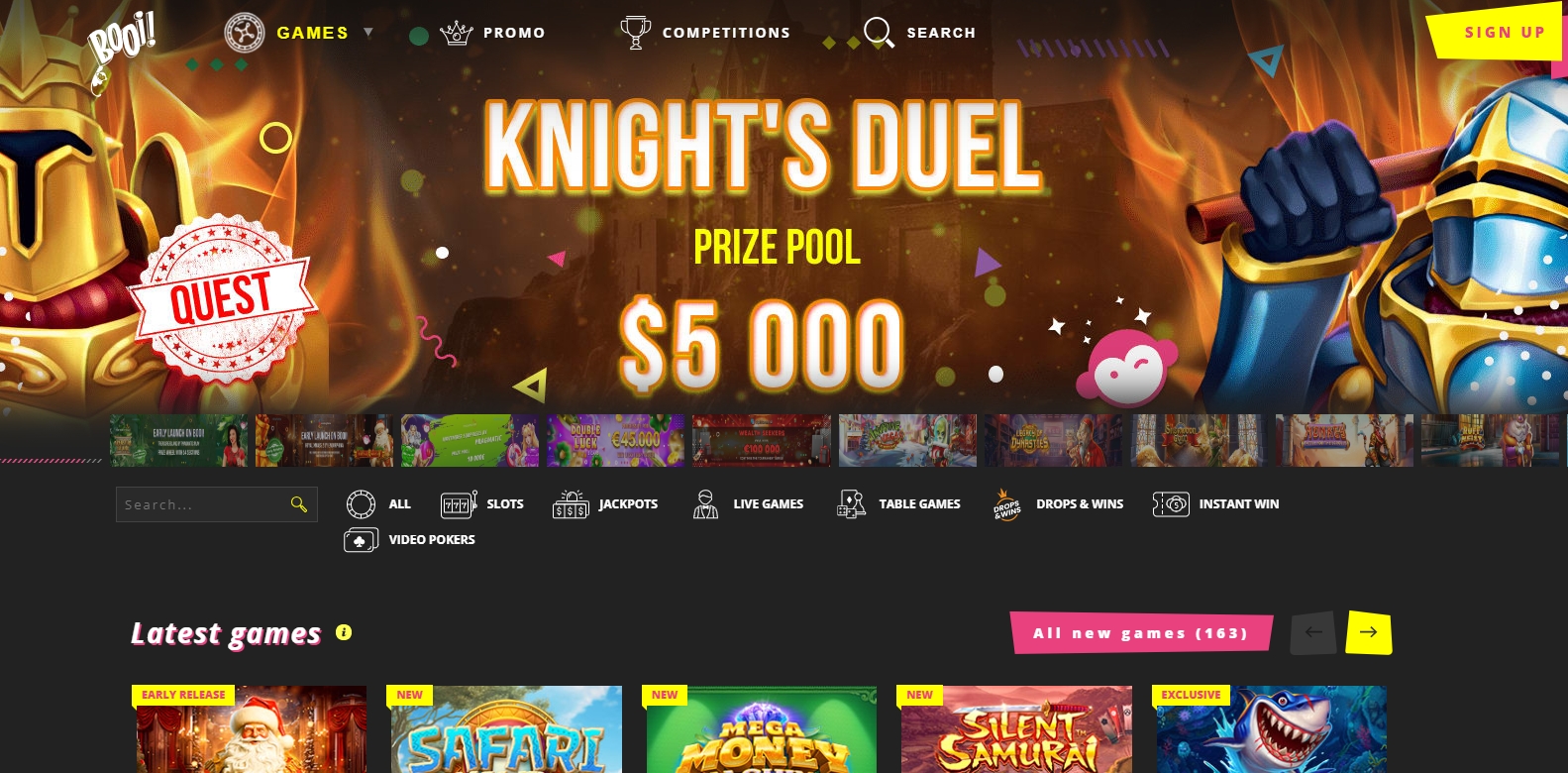Click the yellow magnifier in search box
This screenshot has height=773, width=1568.
click(298, 504)
